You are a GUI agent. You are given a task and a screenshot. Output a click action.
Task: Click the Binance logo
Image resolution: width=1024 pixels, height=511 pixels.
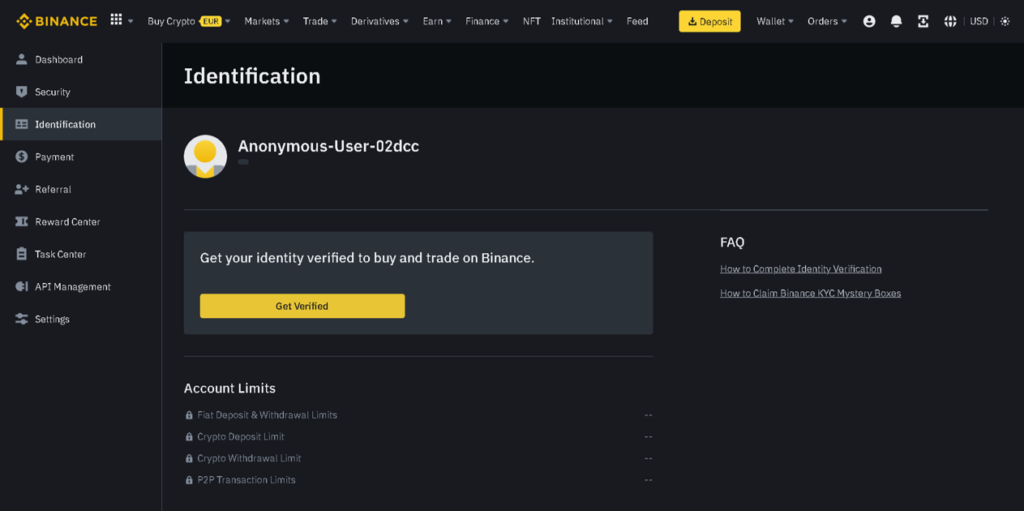(57, 21)
